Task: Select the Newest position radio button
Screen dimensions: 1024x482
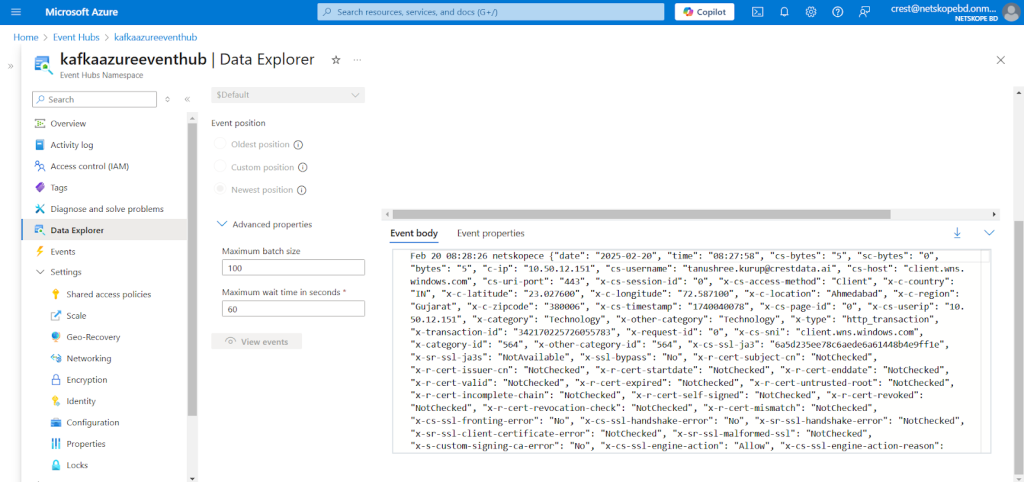Action: coord(220,190)
